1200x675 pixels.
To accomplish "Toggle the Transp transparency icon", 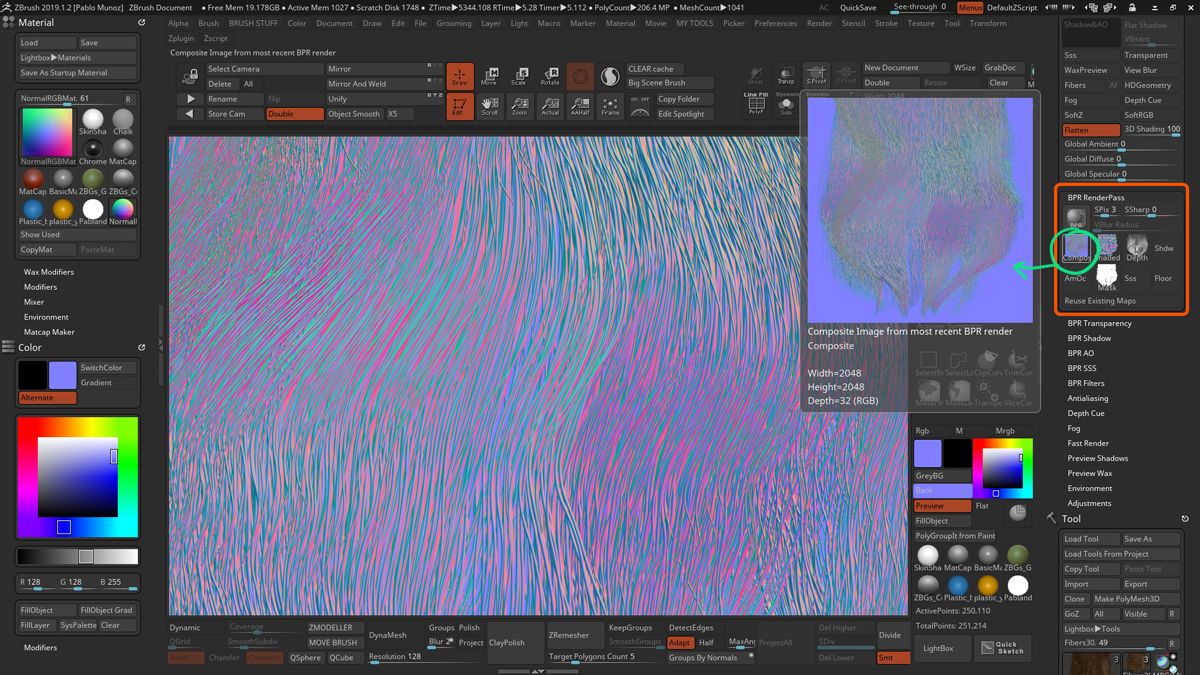I will (x=786, y=75).
